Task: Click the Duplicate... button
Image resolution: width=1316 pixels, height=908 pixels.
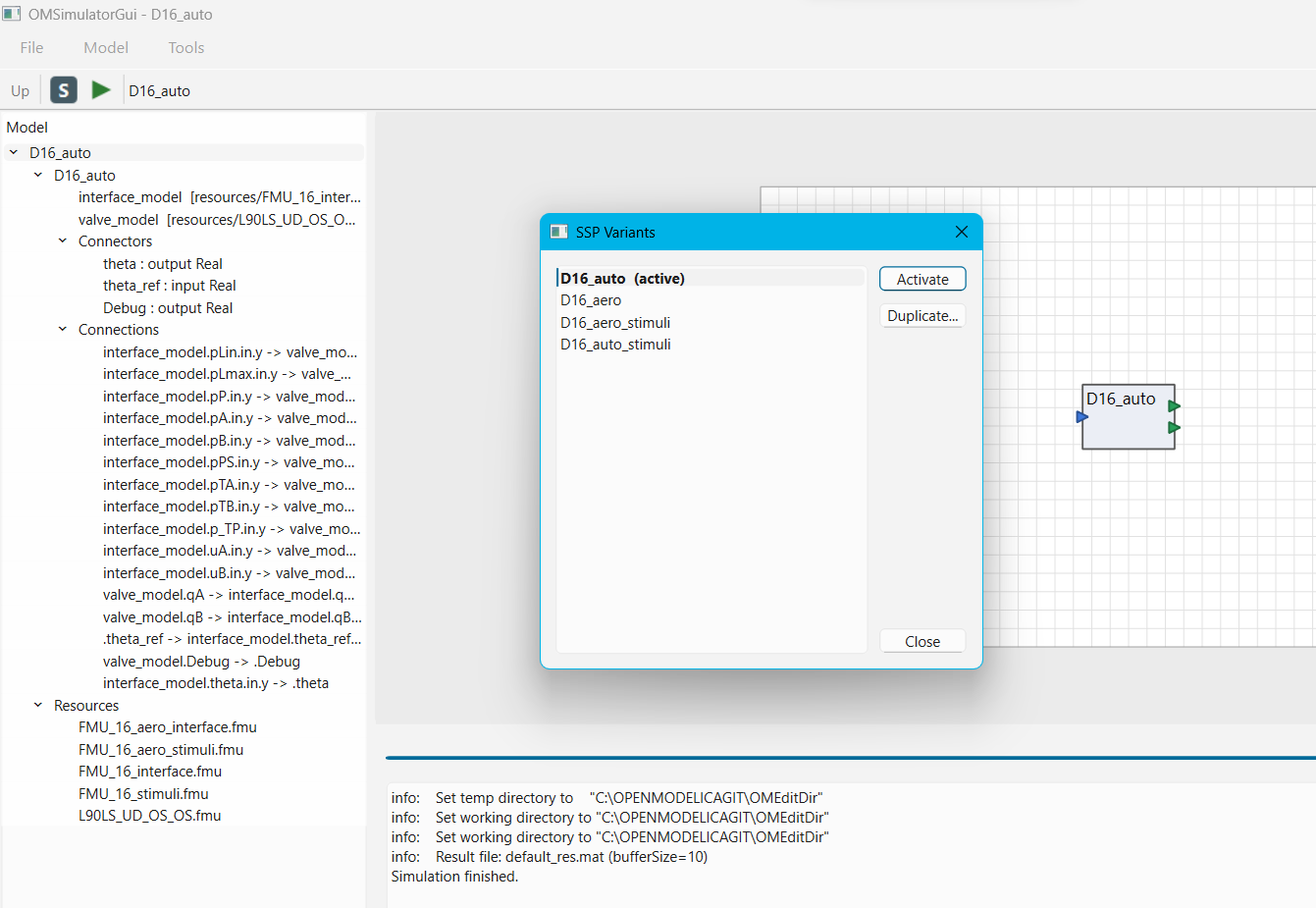Action: [922, 316]
